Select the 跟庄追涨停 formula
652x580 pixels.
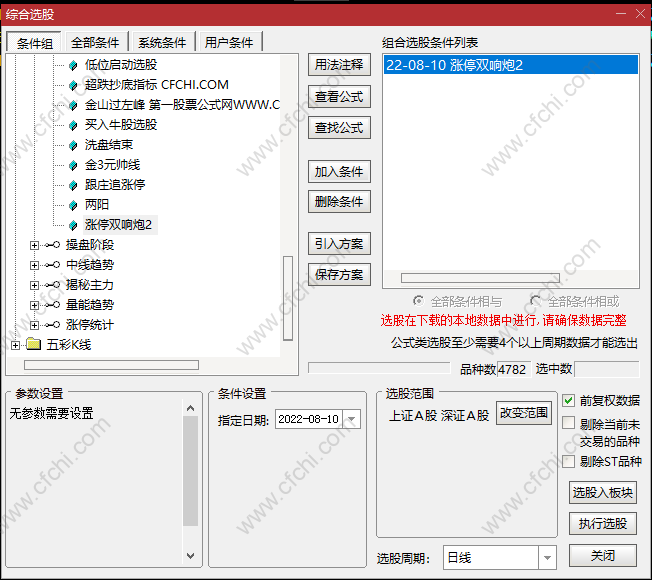(x=115, y=185)
